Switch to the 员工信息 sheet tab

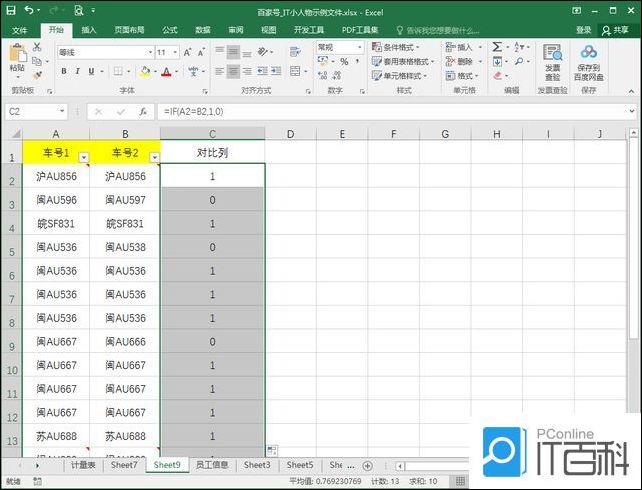pos(211,465)
